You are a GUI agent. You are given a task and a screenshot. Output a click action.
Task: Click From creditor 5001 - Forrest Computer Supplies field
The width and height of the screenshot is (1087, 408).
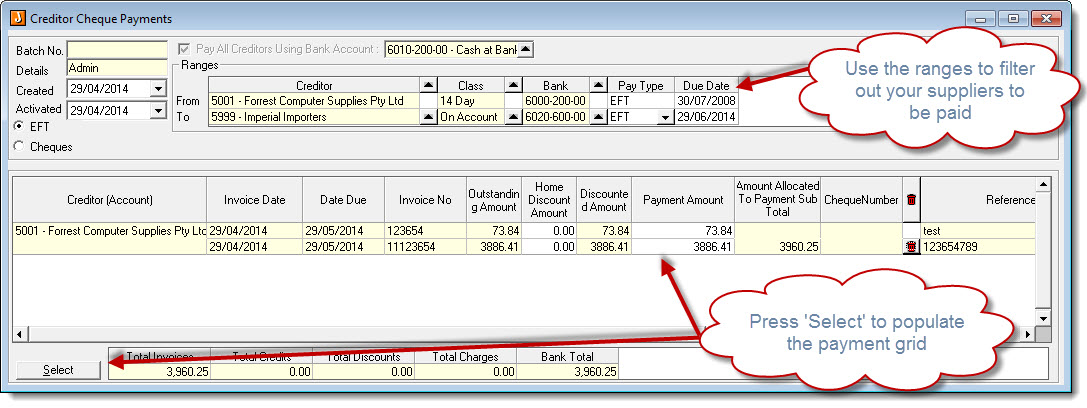(314, 101)
